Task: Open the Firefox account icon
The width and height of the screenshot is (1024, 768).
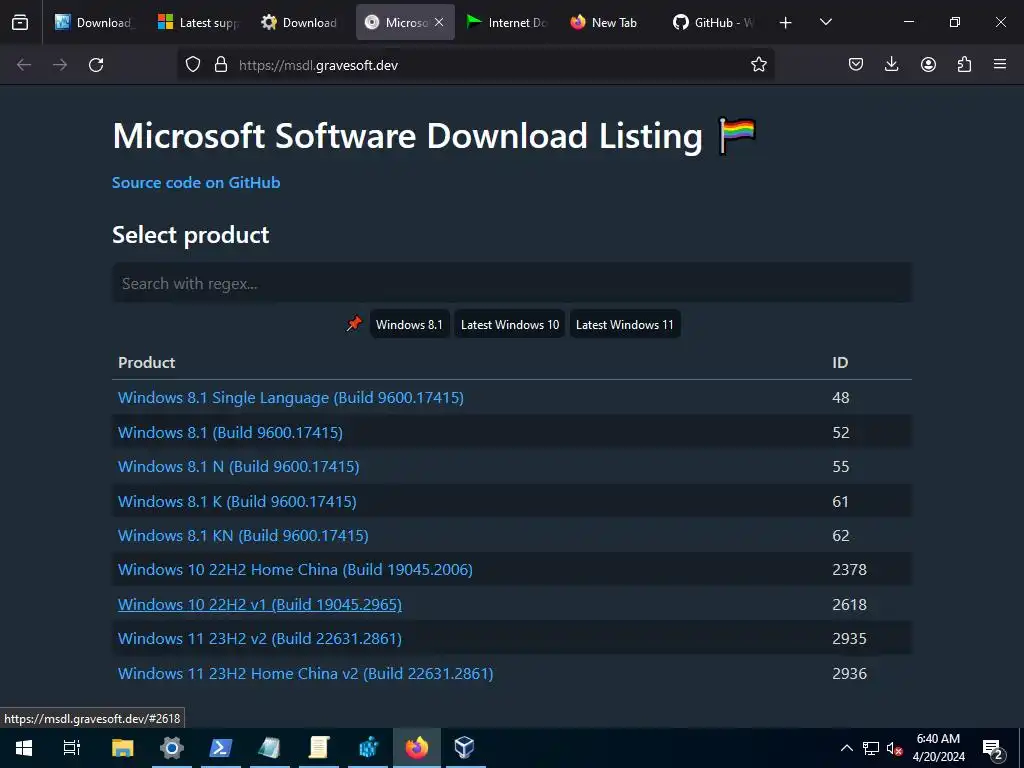Action: click(x=928, y=65)
